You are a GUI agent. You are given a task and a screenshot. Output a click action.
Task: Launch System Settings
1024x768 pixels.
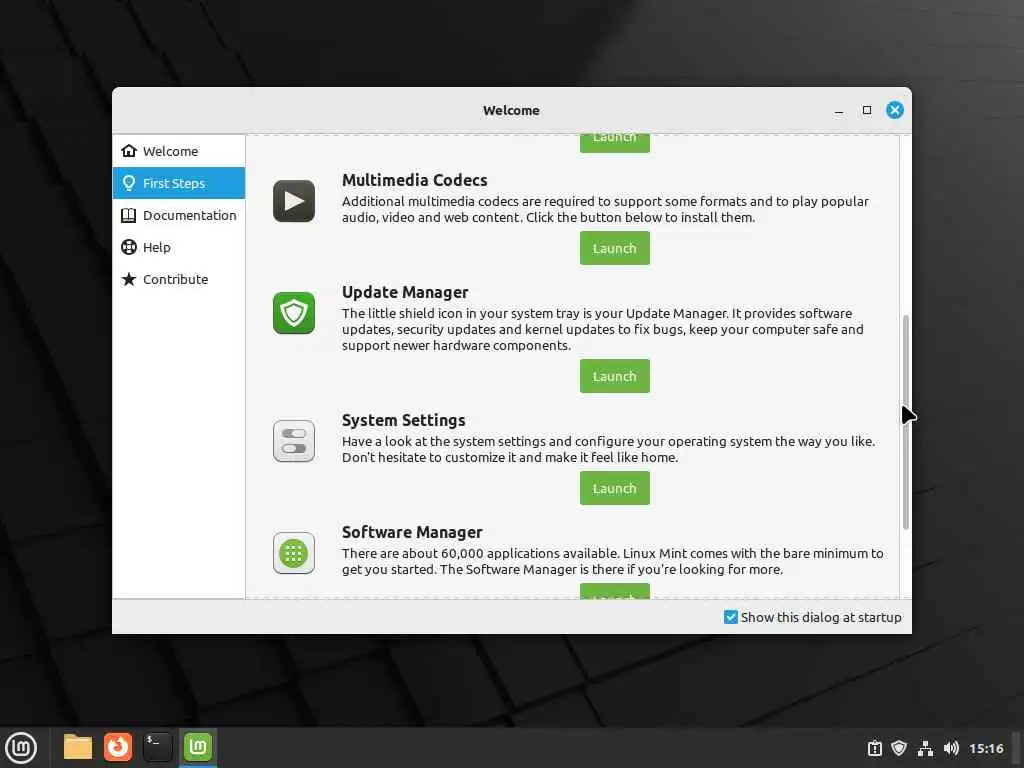coord(615,488)
